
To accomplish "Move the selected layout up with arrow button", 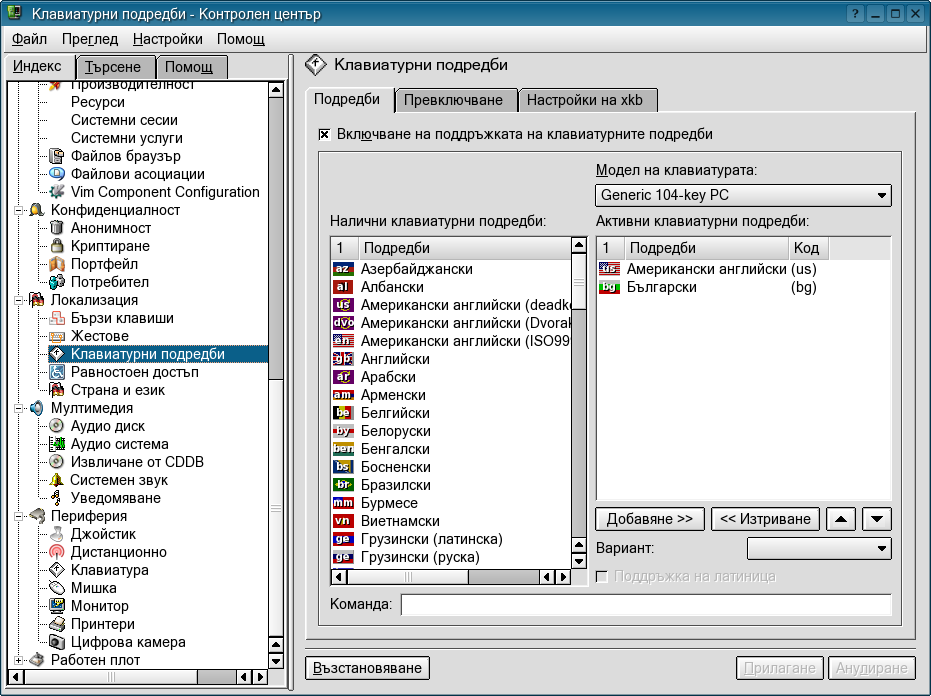I will pyautogui.click(x=843, y=519).
